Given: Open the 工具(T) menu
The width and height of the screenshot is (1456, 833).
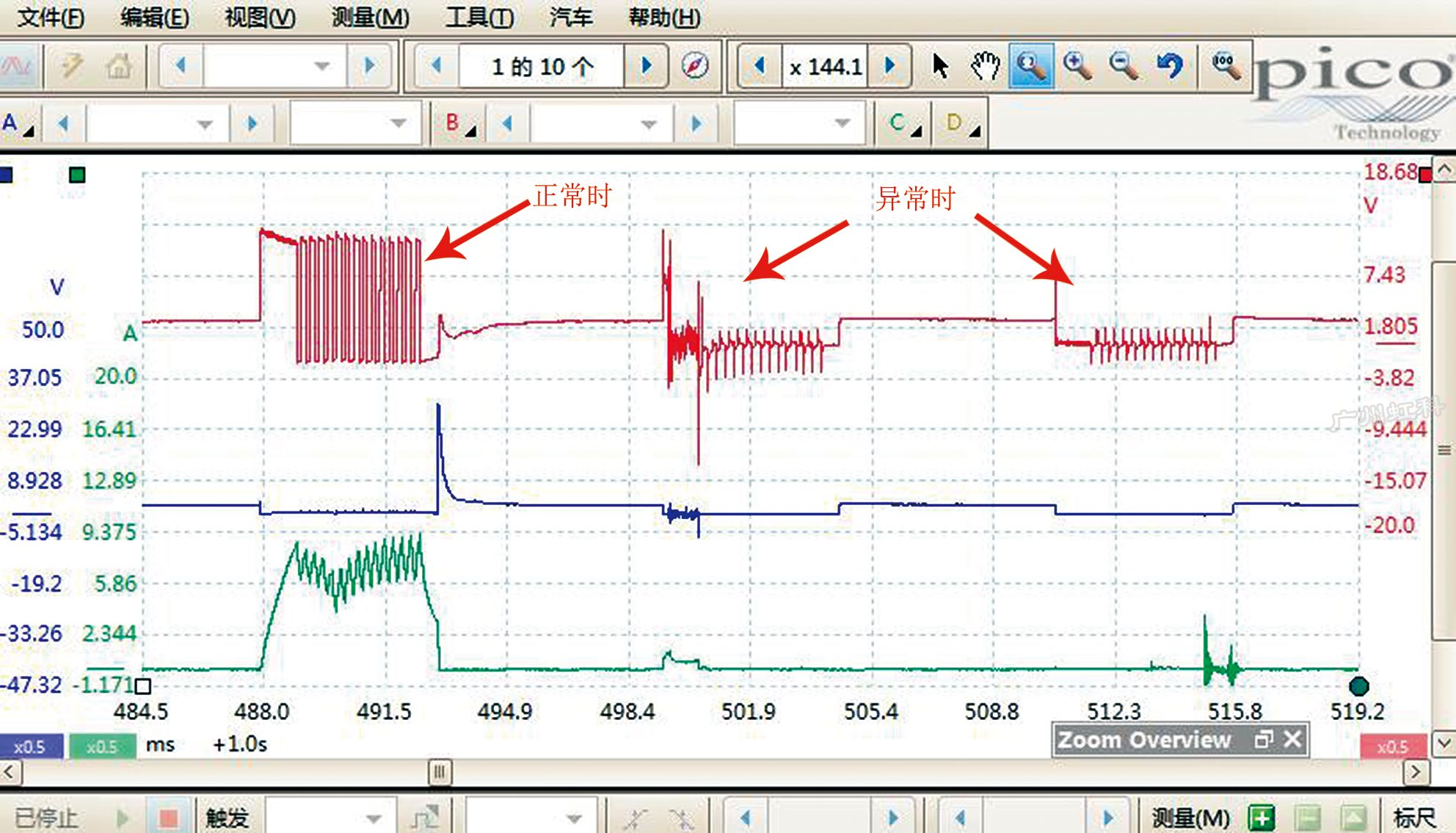Looking at the screenshot, I should click(480, 17).
